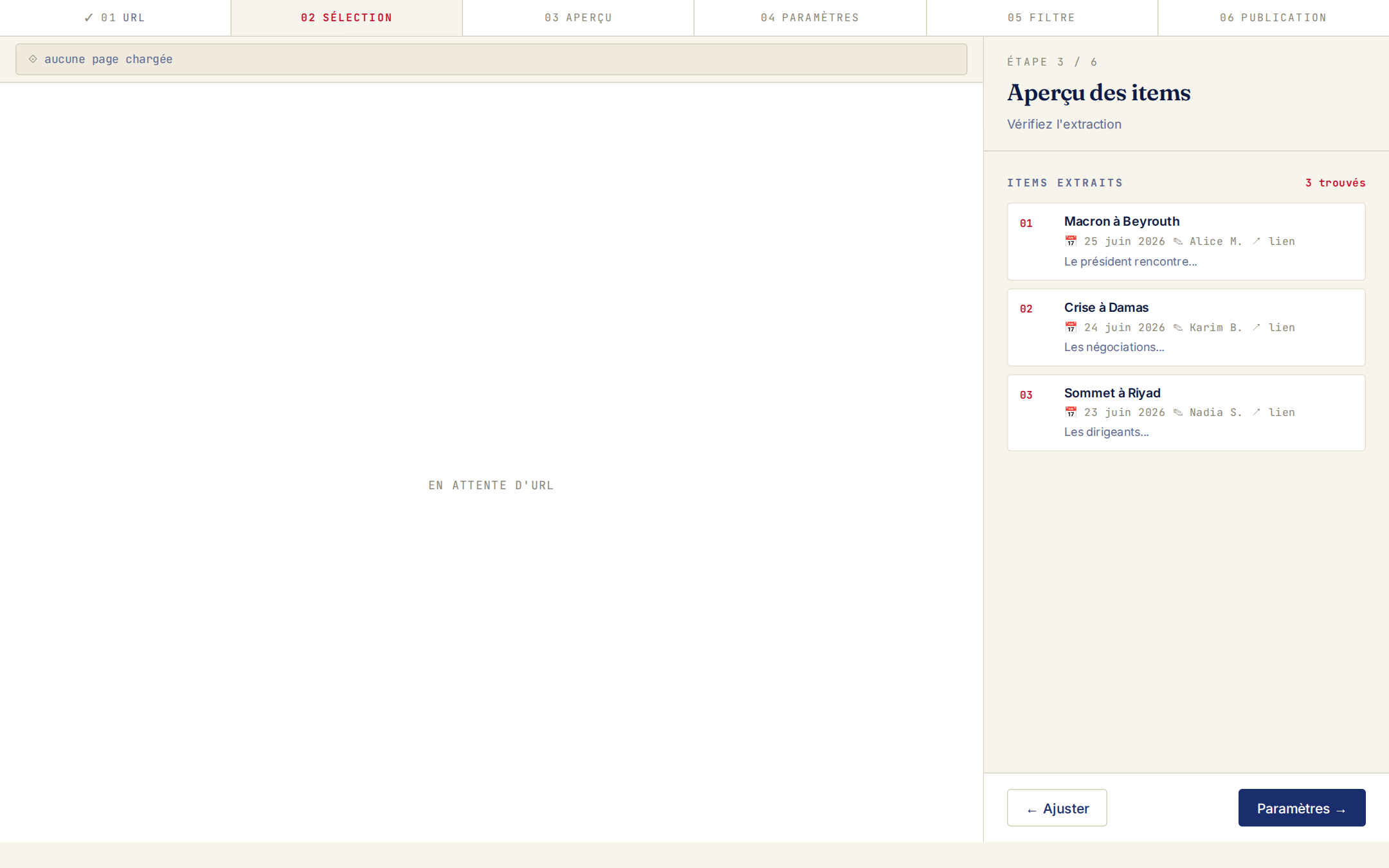Jump to the 06 Publication step tab
1389x868 pixels.
1273,18
